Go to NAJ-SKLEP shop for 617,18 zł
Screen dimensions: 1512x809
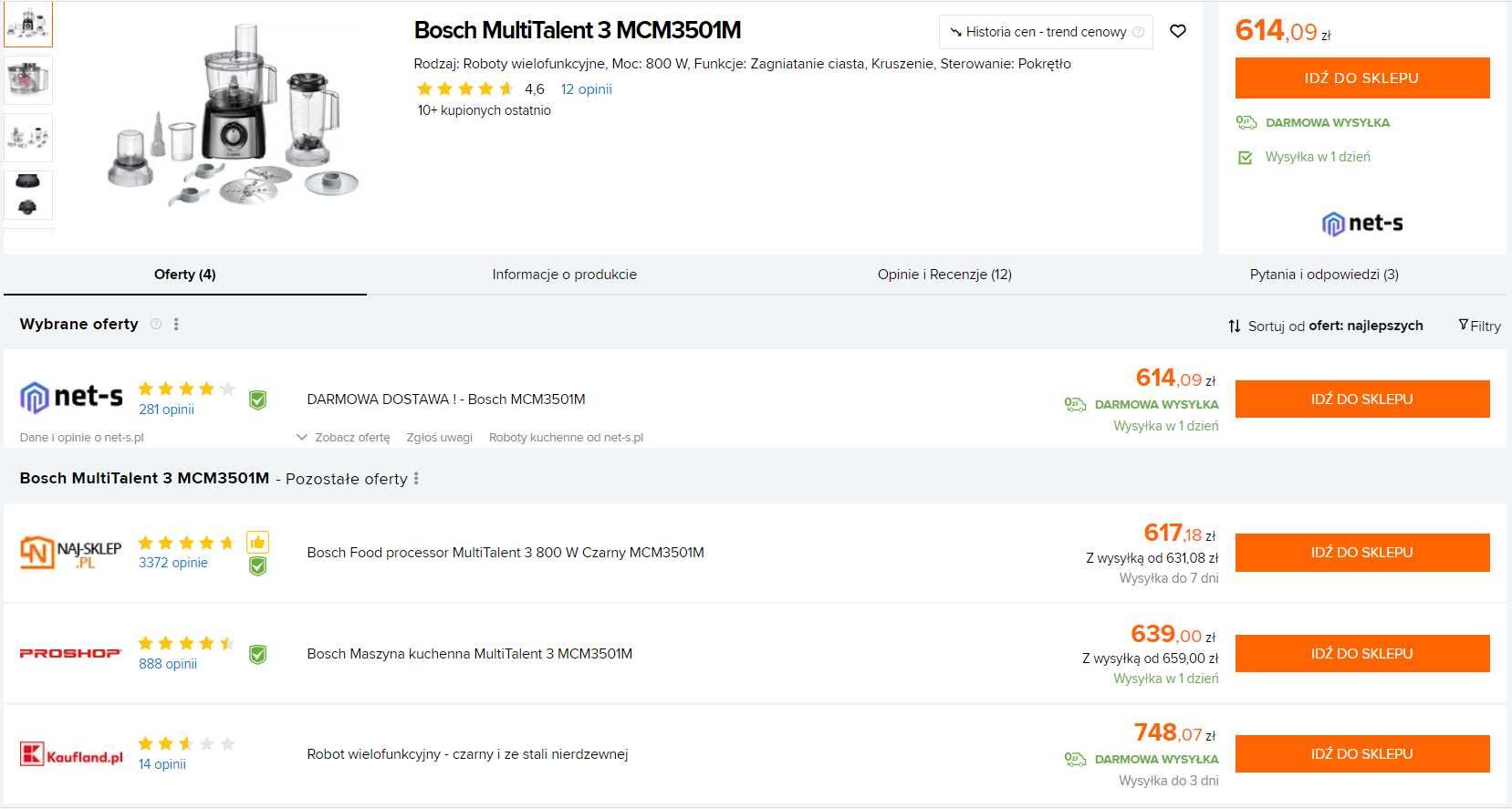click(1361, 553)
